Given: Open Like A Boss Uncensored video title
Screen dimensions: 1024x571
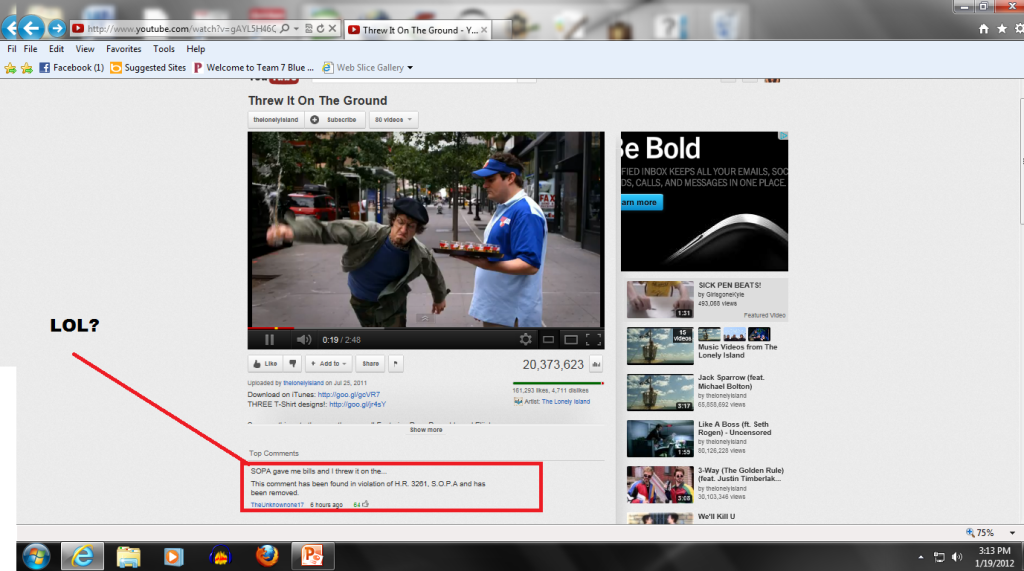Looking at the screenshot, I should point(735,429).
